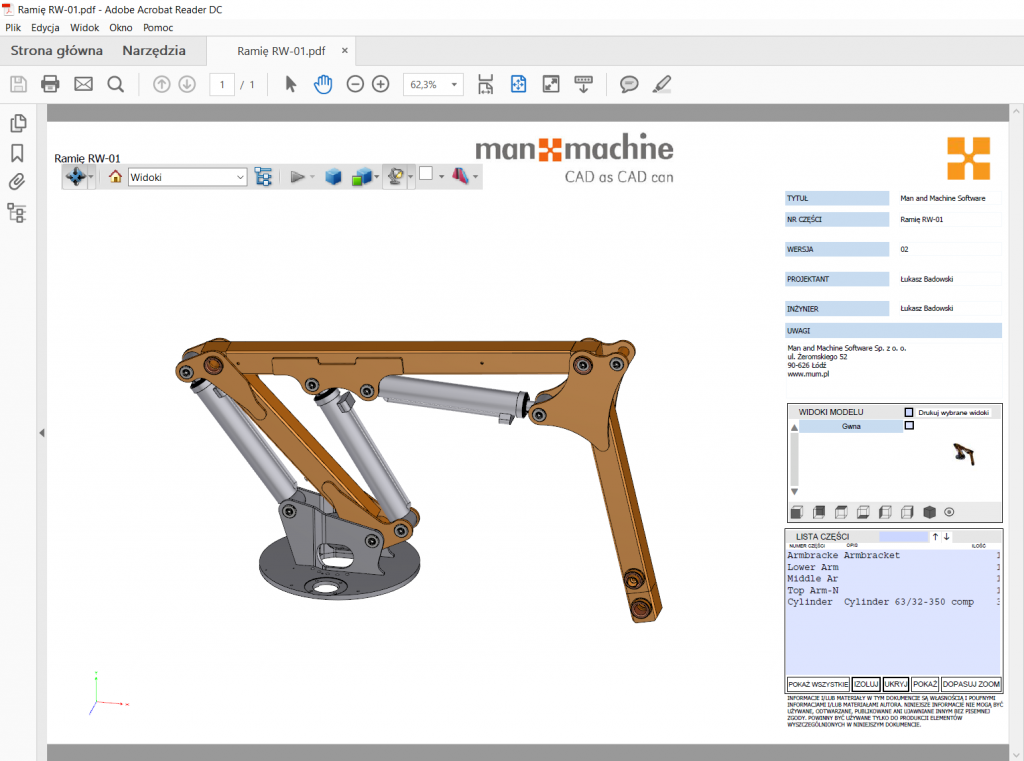Tick the checkbox beside the Gwna view
The width and height of the screenshot is (1024, 761).
909,426
